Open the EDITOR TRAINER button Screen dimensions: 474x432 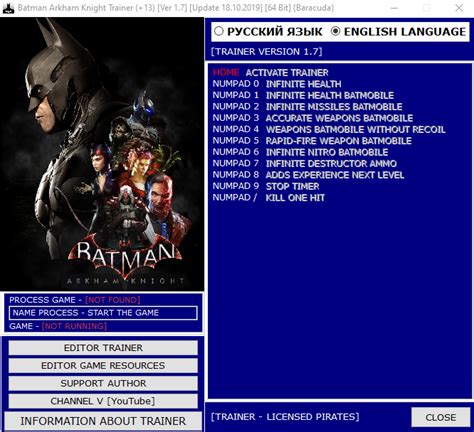tap(103, 348)
